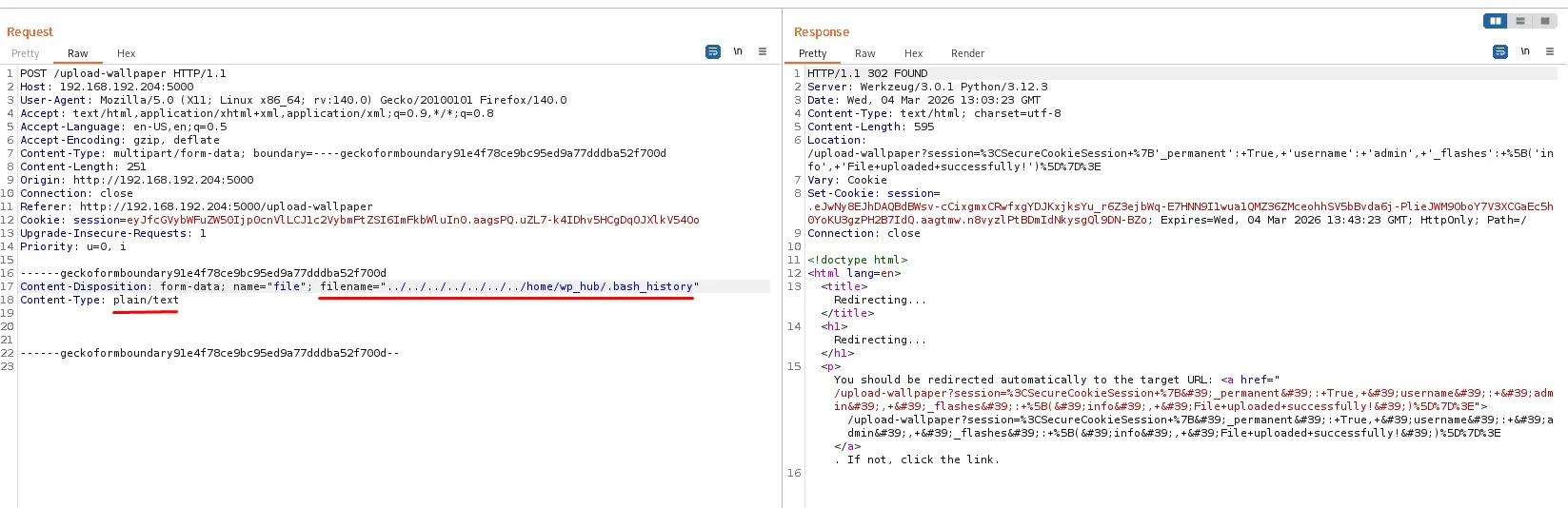Click the Referer header line in the request
The width and height of the screenshot is (1568, 508).
196,206
